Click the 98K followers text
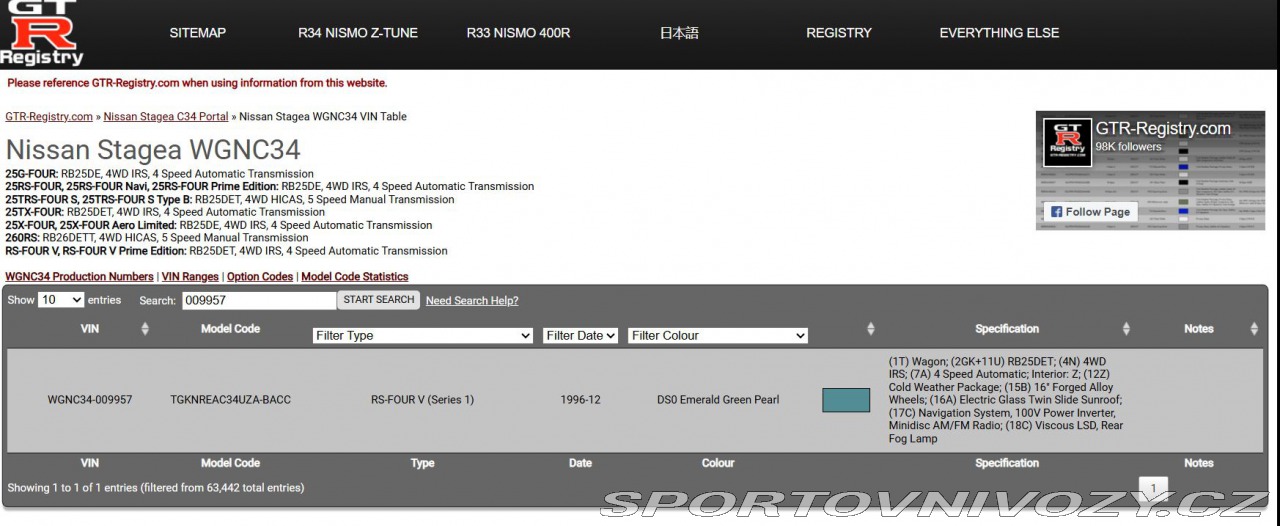The width and height of the screenshot is (1280, 526). click(x=1129, y=147)
